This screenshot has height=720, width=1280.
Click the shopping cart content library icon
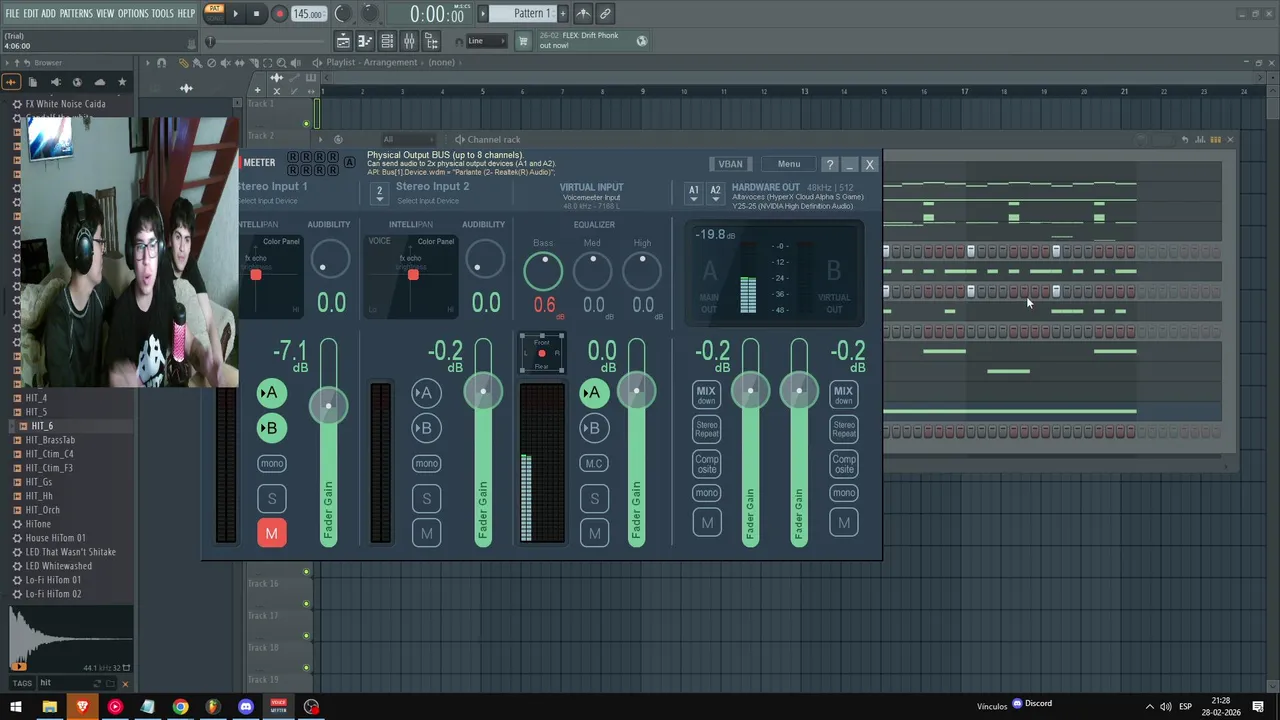[523, 41]
